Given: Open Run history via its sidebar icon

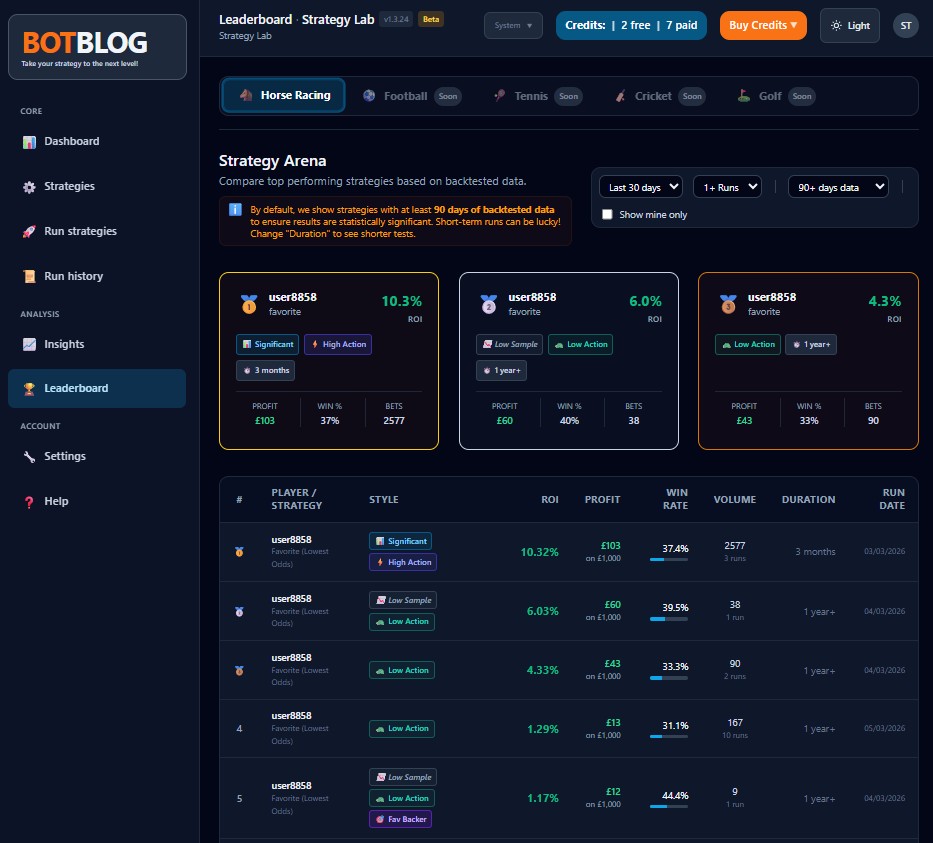Looking at the screenshot, I should [x=32, y=276].
